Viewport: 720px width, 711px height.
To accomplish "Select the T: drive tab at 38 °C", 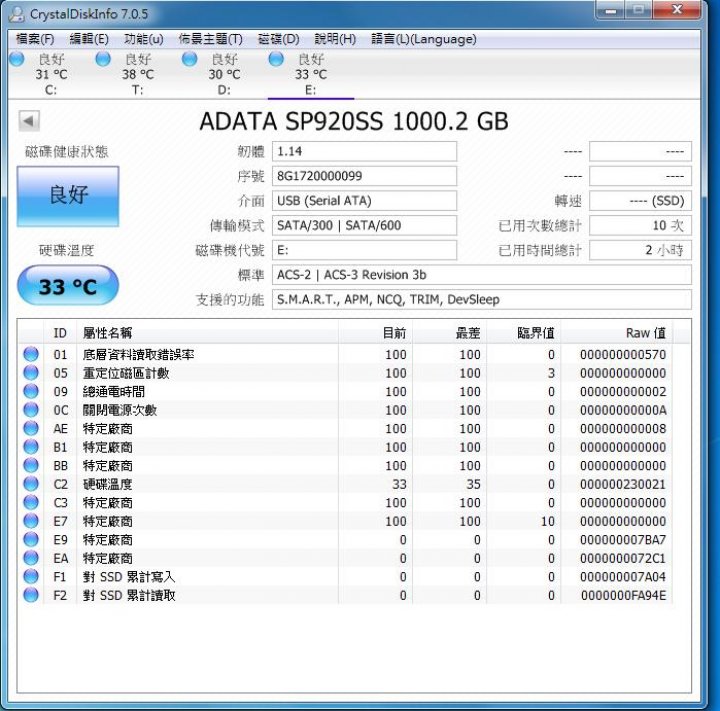I will click(x=138, y=74).
